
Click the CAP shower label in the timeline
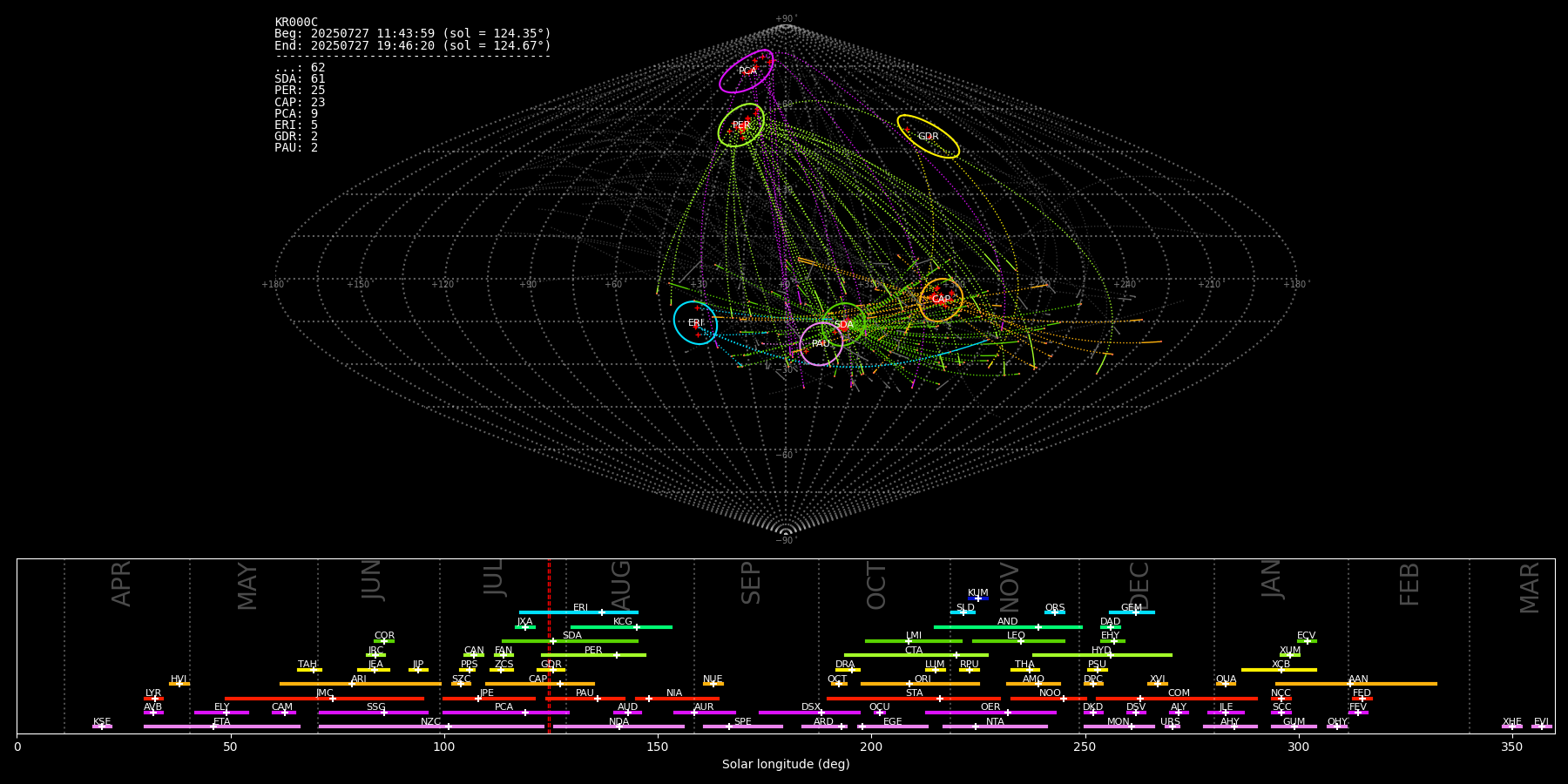click(538, 679)
